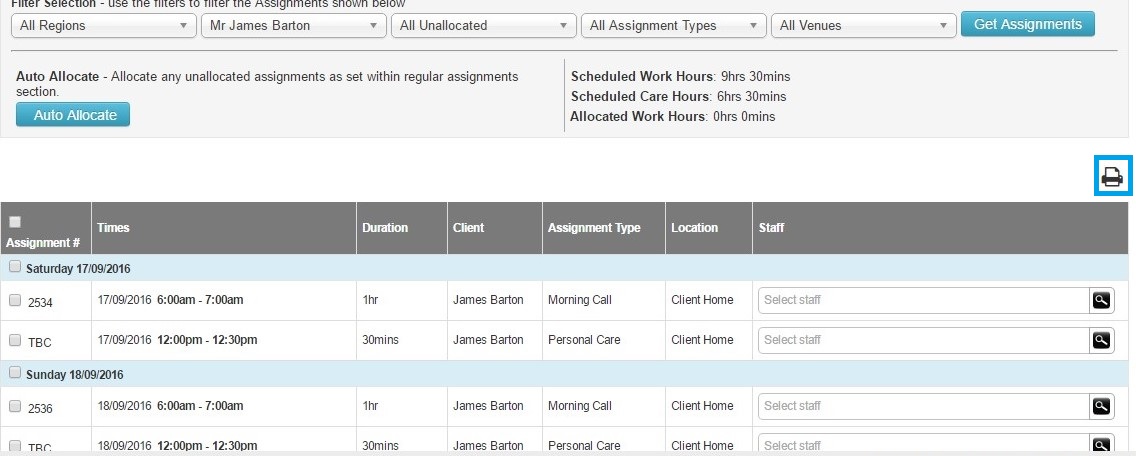Click the printer icon
The image size is (1136, 456).
[x=1112, y=176]
